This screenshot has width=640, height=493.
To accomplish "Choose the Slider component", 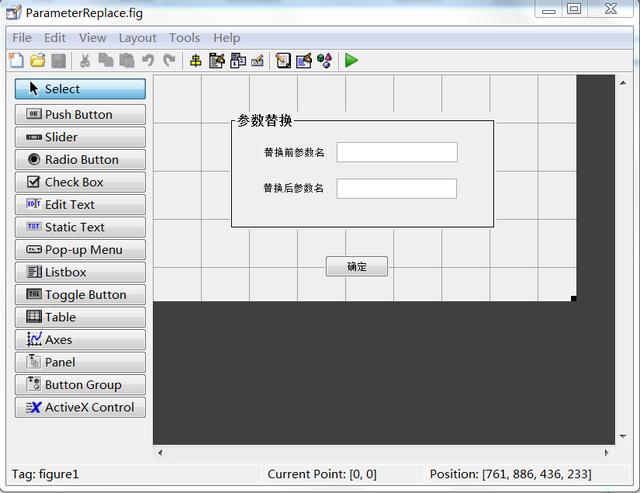I will (80, 137).
